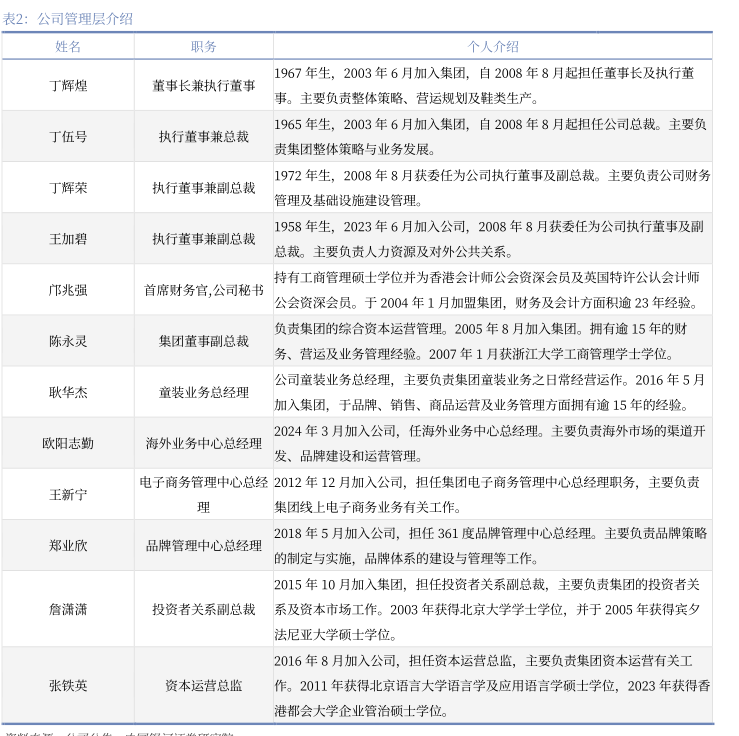Click the 职务 column header

click(x=203, y=46)
